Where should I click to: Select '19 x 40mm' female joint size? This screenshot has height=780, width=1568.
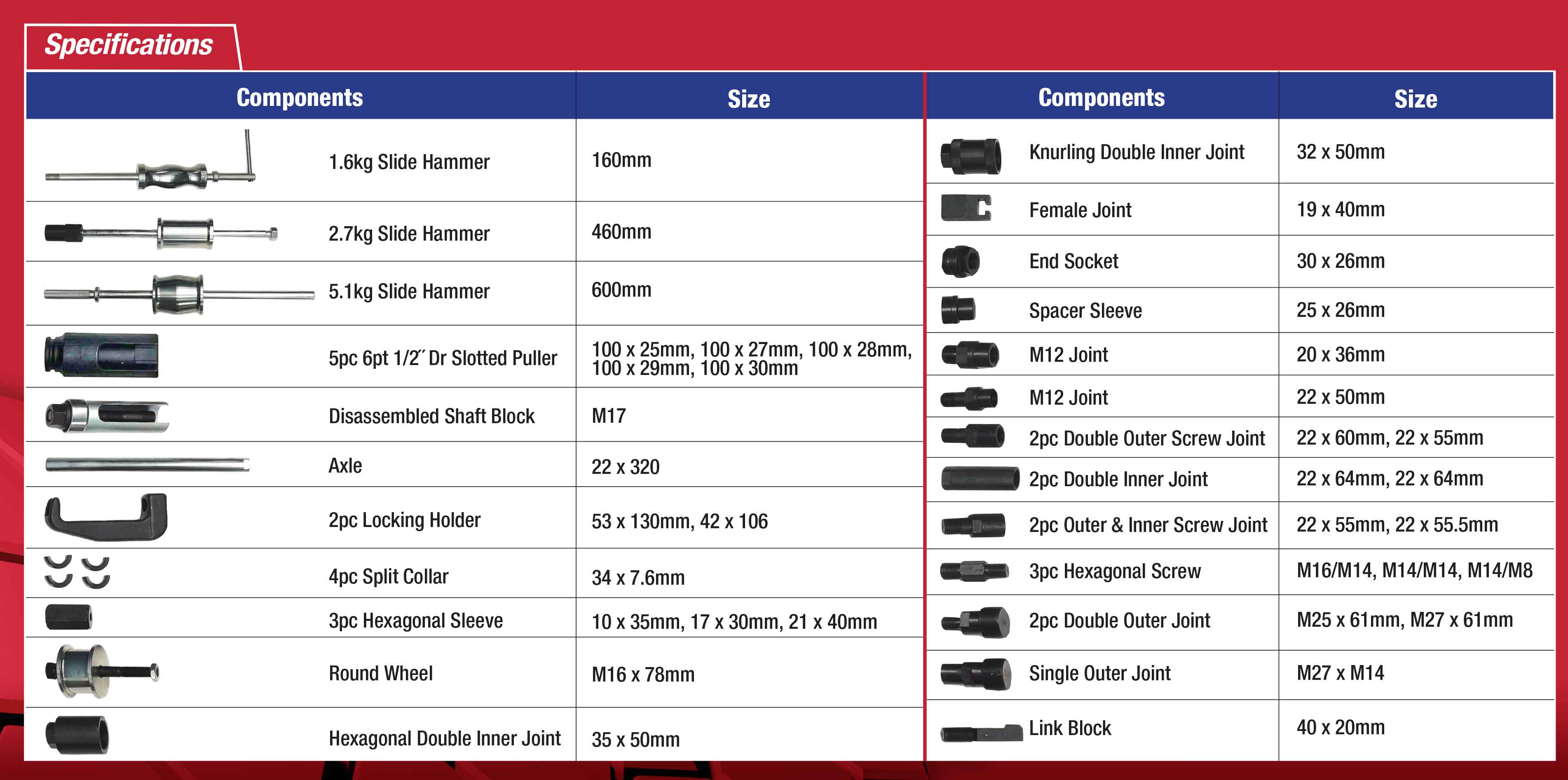pos(1341,209)
